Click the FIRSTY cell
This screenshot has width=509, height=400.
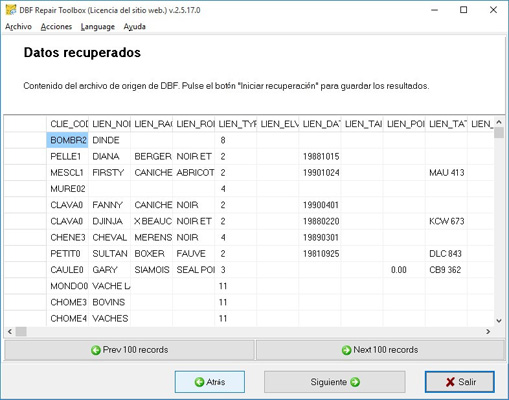point(110,173)
